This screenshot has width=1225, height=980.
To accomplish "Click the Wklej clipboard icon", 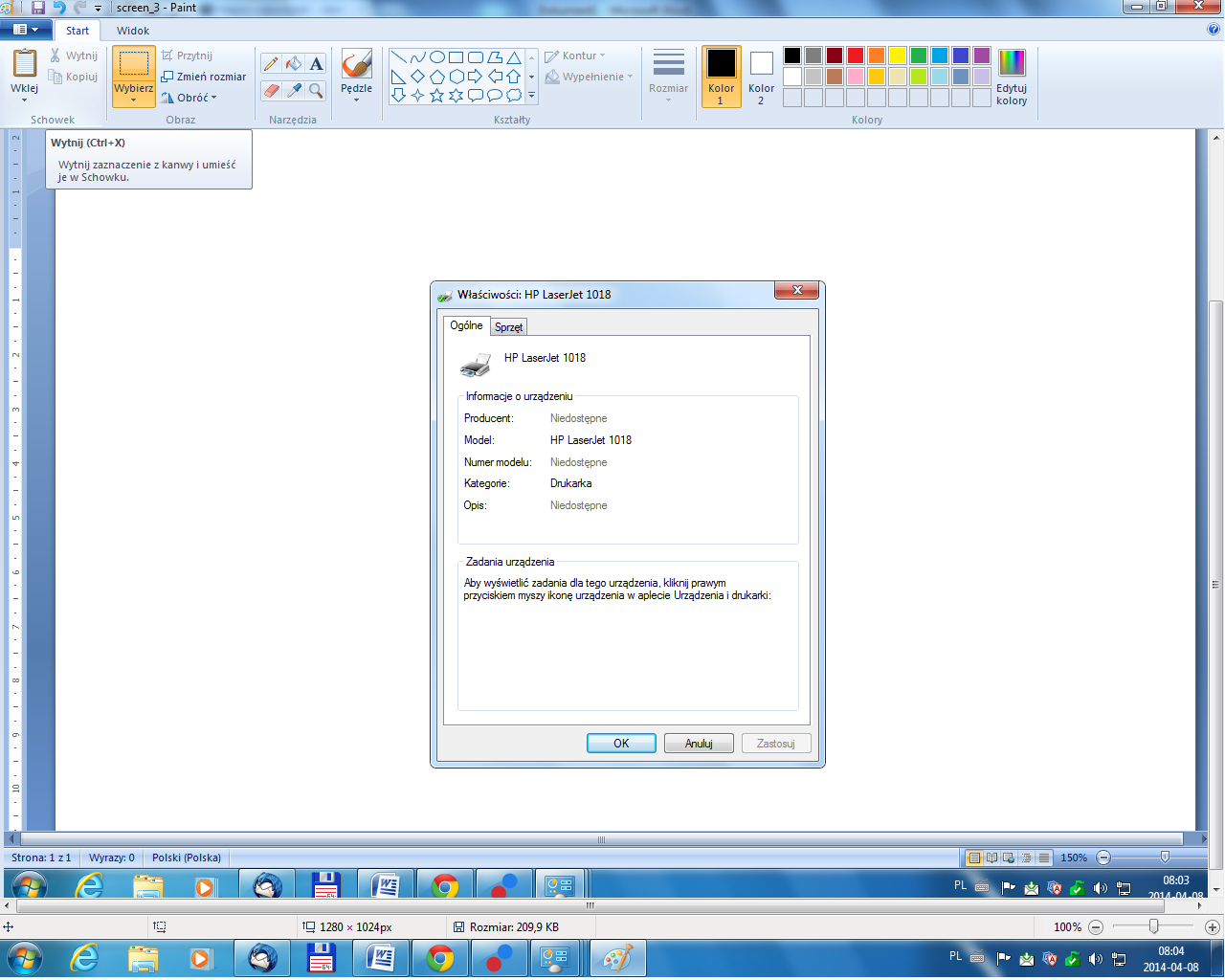I will click(x=24, y=64).
